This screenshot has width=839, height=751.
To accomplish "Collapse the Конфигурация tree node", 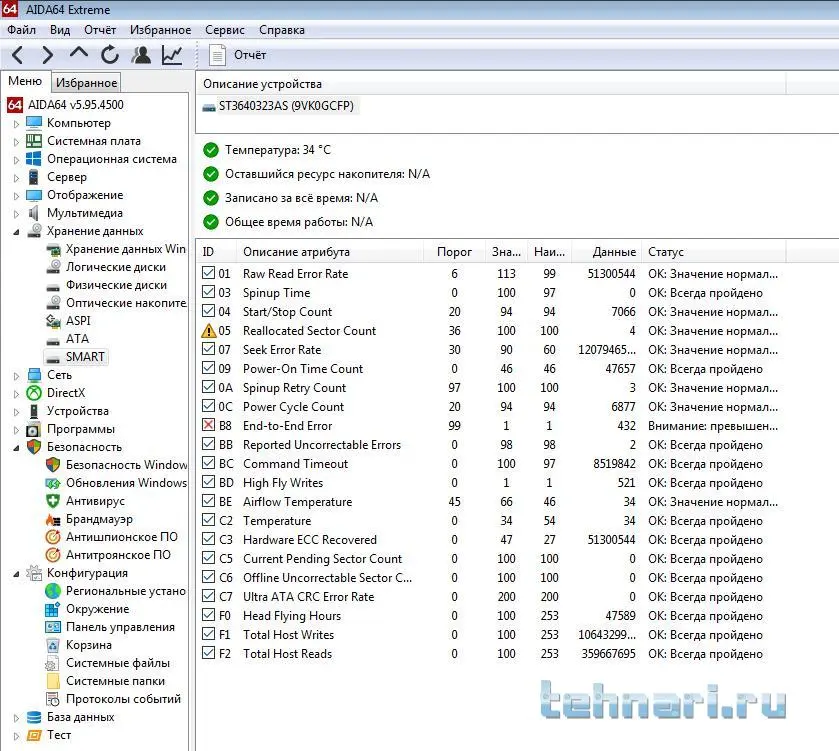I will (x=16, y=574).
